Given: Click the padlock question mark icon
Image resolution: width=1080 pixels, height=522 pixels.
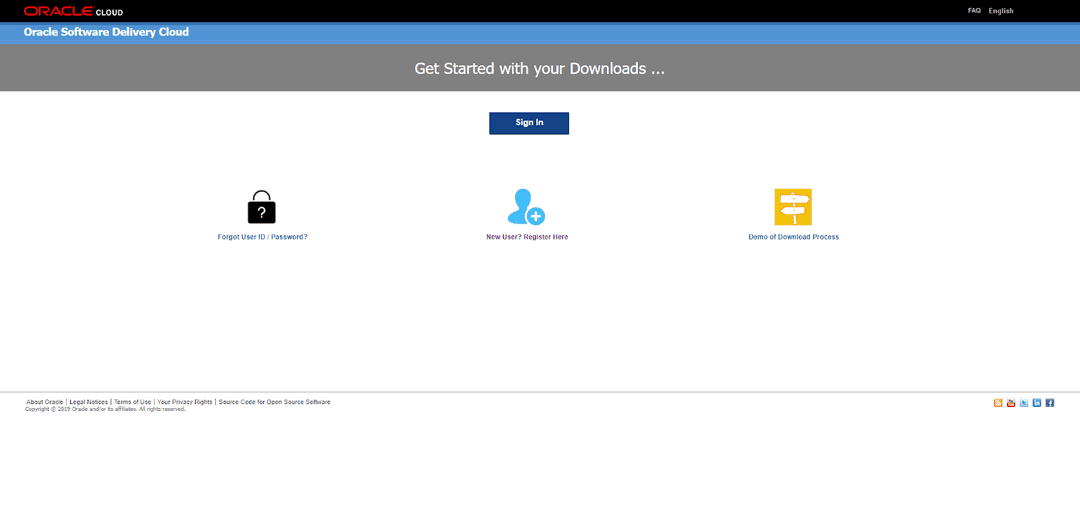Looking at the screenshot, I should 261,207.
